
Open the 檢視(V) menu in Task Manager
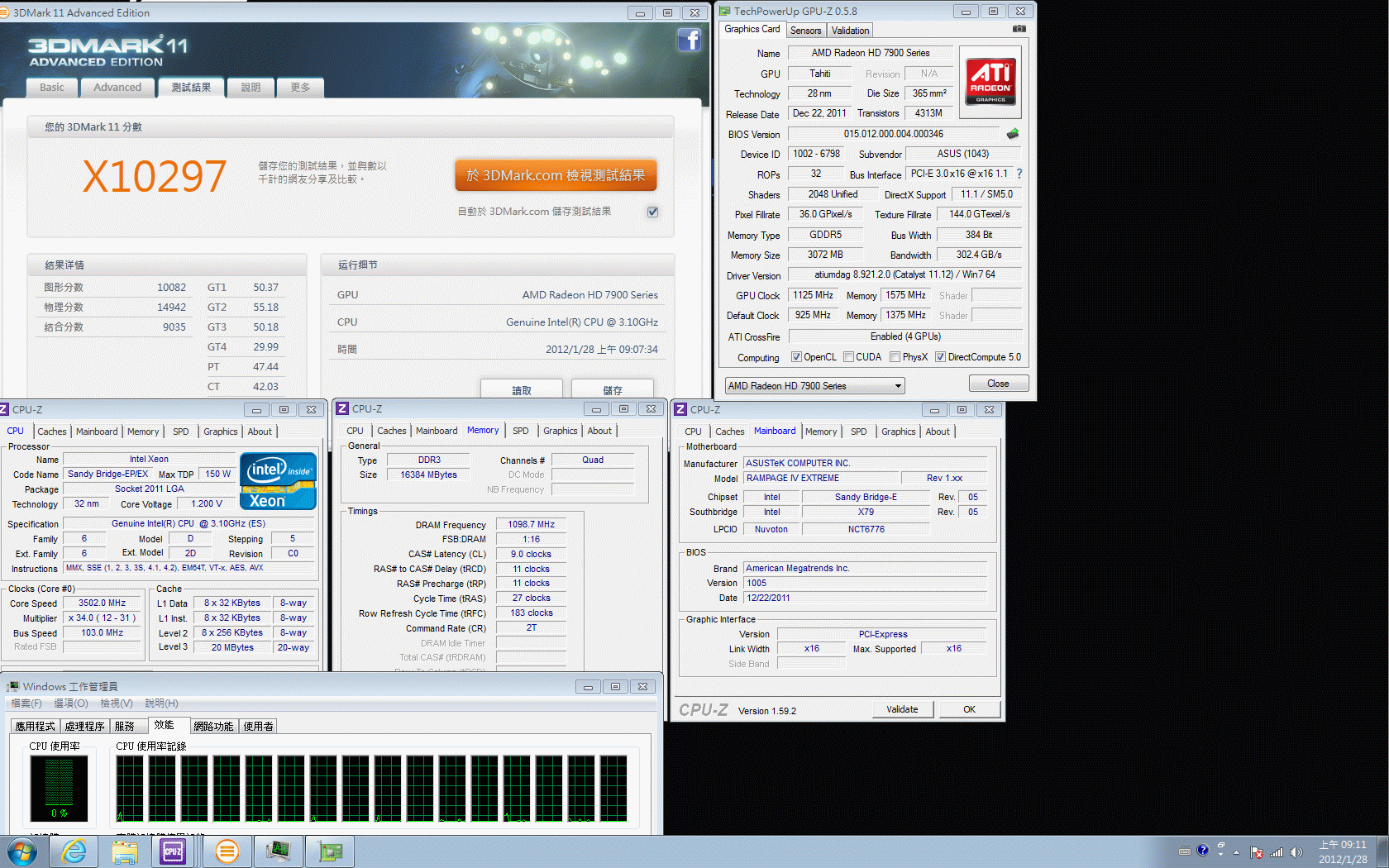pyautogui.click(x=117, y=703)
